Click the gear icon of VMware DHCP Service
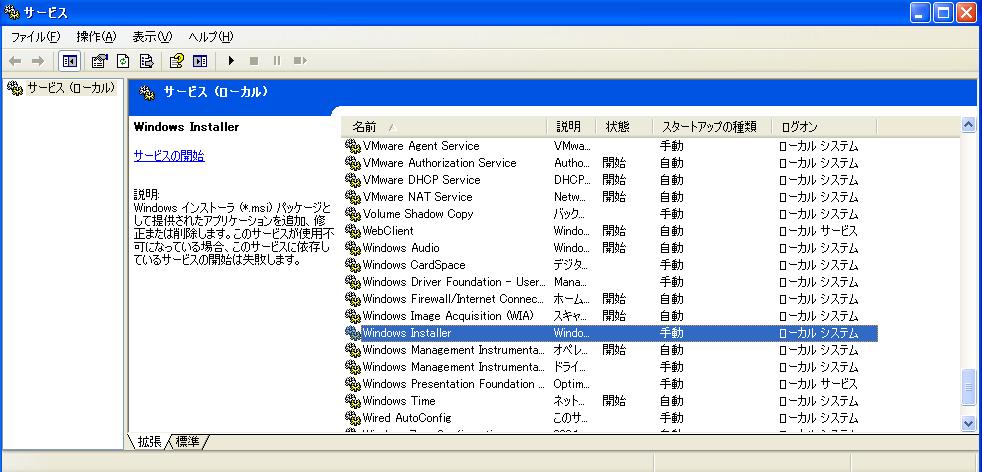Viewport: 982px width, 472px height. coord(353,180)
